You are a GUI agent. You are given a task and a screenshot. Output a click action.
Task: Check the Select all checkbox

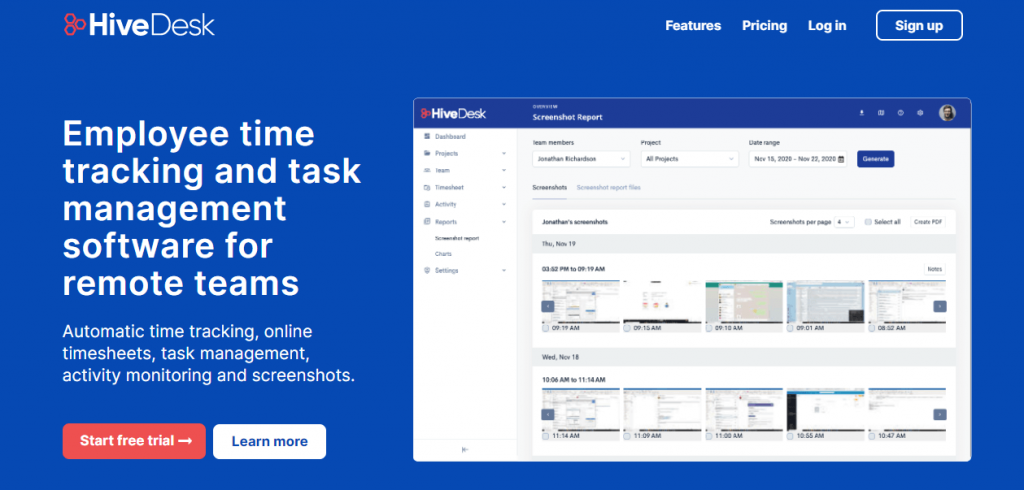[868, 222]
